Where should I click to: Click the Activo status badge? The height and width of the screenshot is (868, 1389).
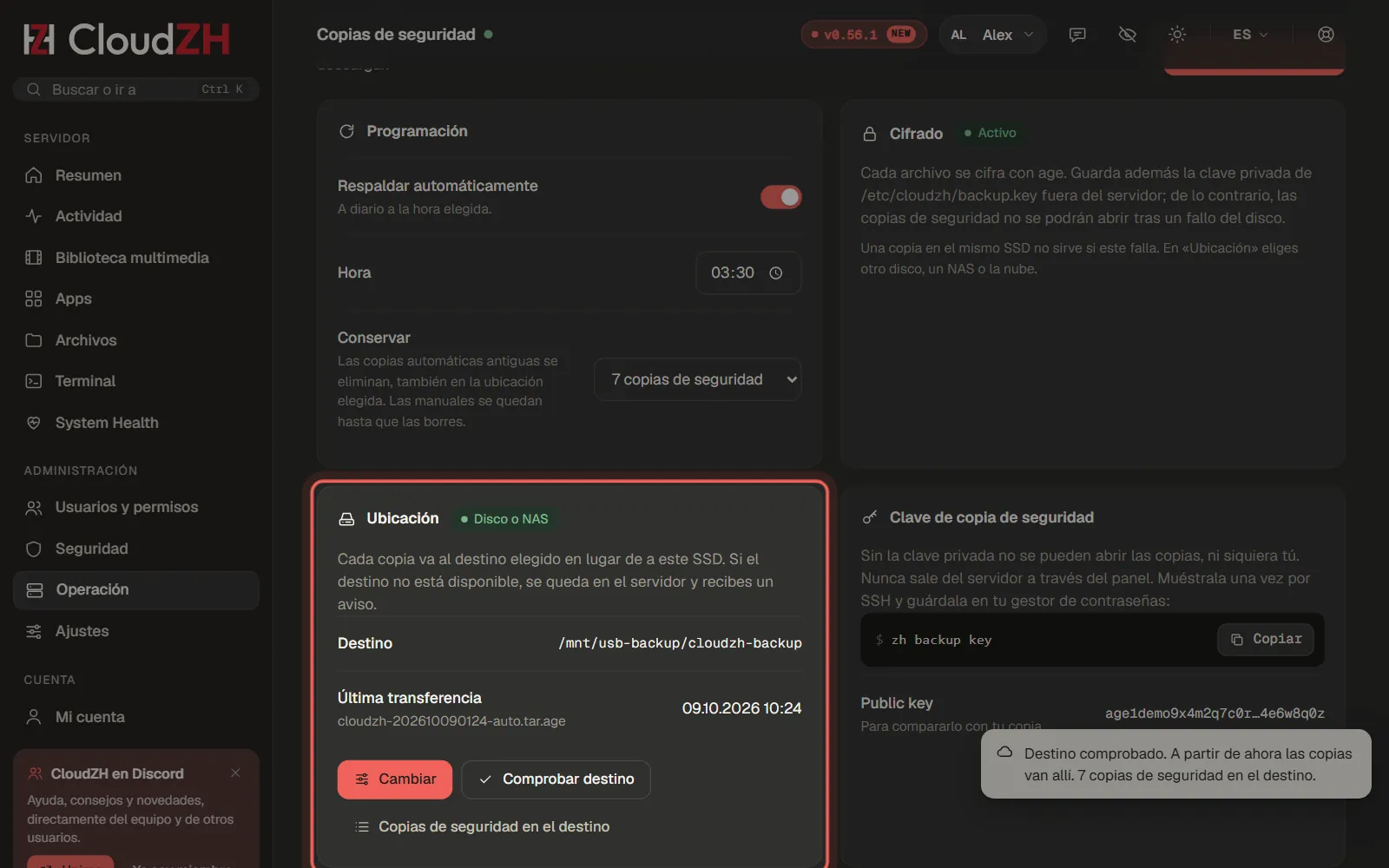click(x=990, y=133)
